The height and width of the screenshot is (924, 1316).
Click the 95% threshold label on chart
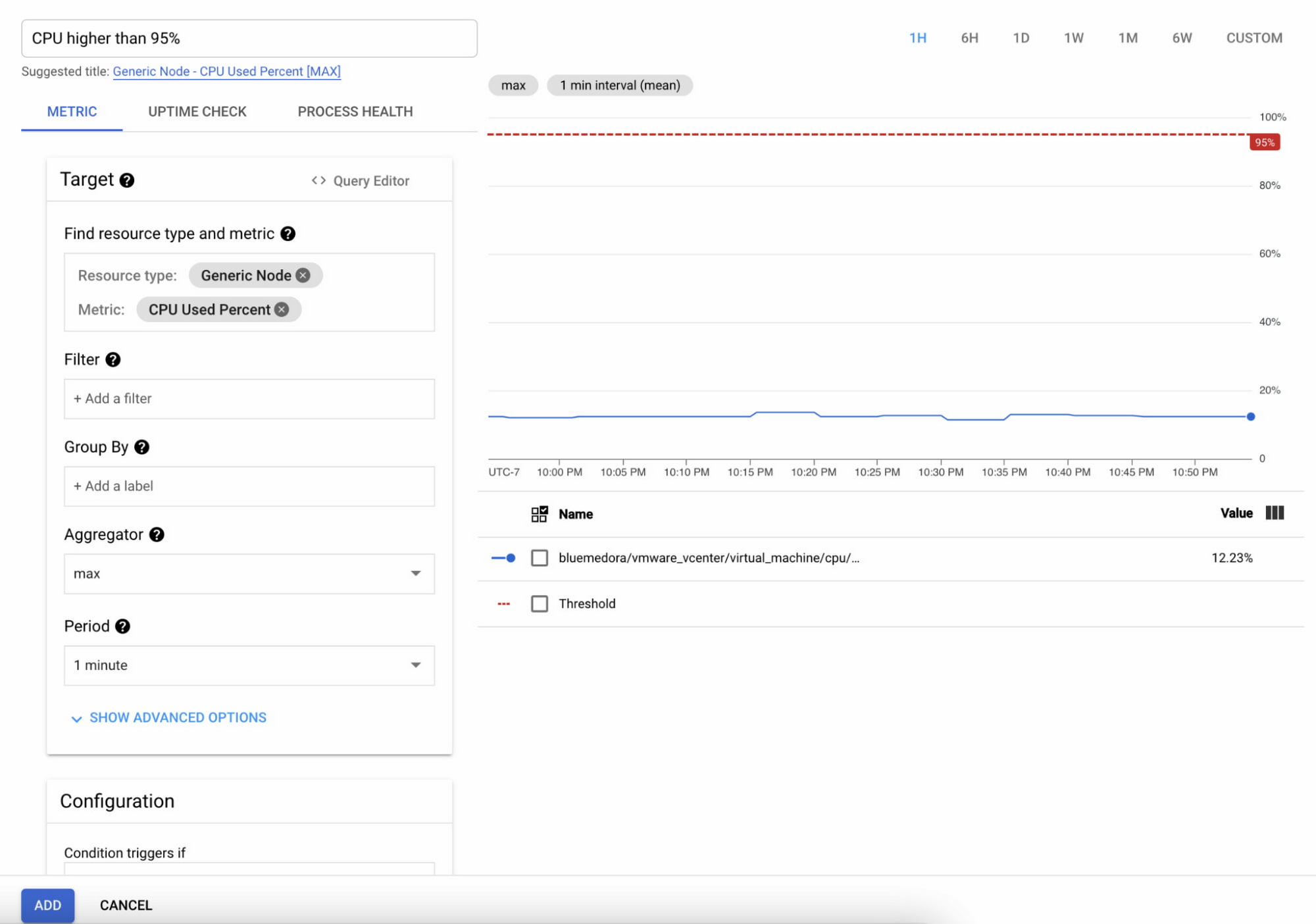pos(1264,142)
